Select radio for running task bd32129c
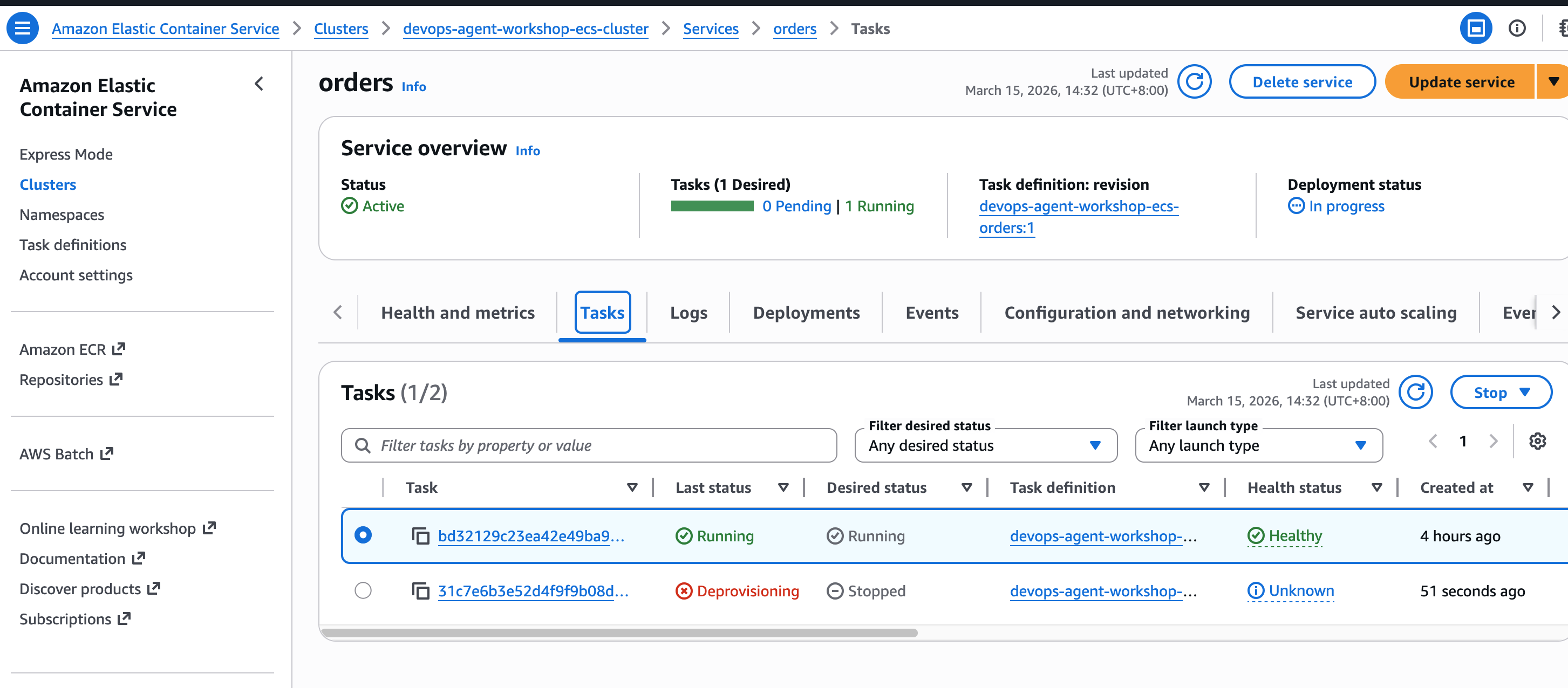The image size is (1568, 688). point(363,535)
